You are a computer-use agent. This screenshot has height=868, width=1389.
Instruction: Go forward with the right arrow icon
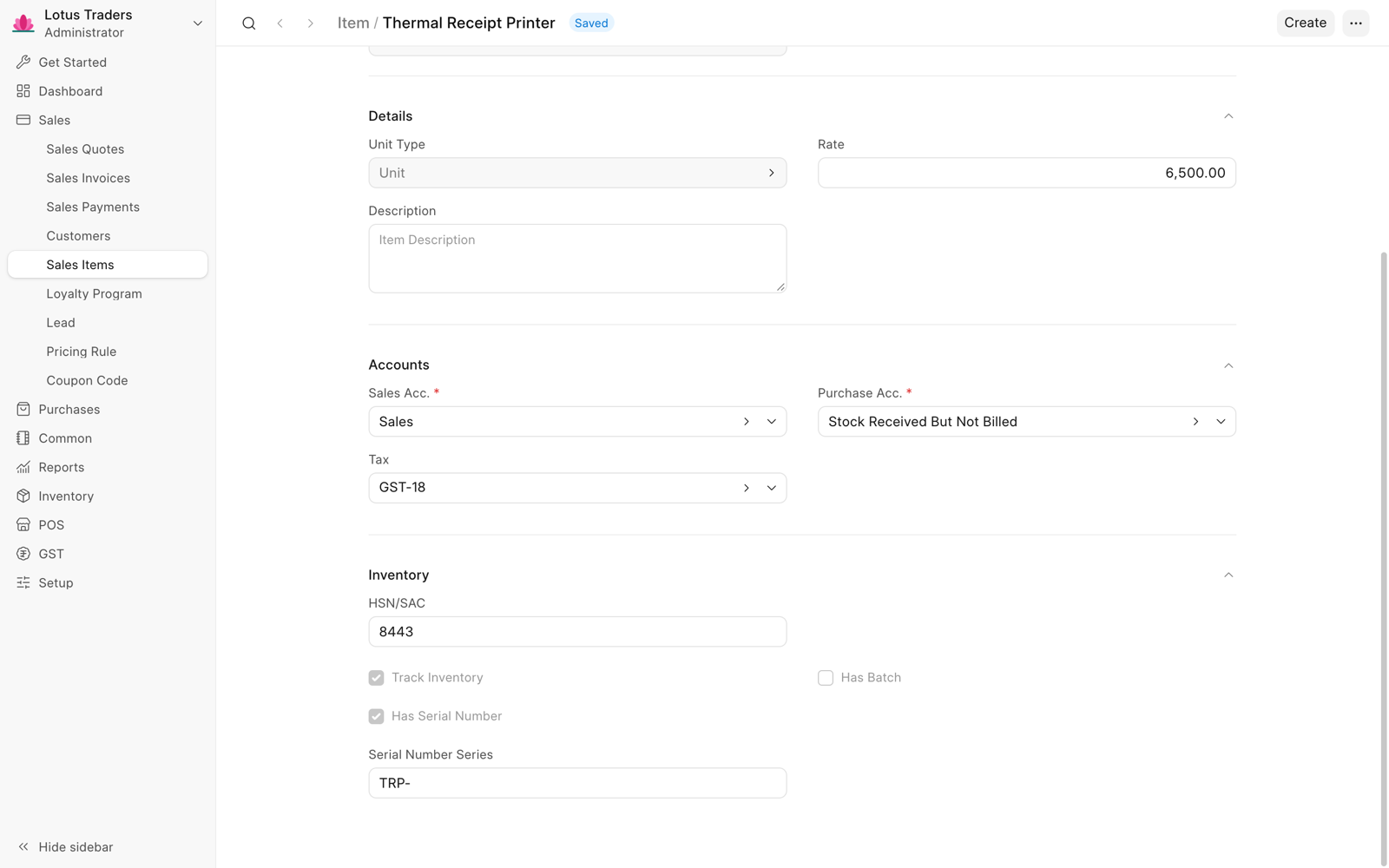click(310, 23)
